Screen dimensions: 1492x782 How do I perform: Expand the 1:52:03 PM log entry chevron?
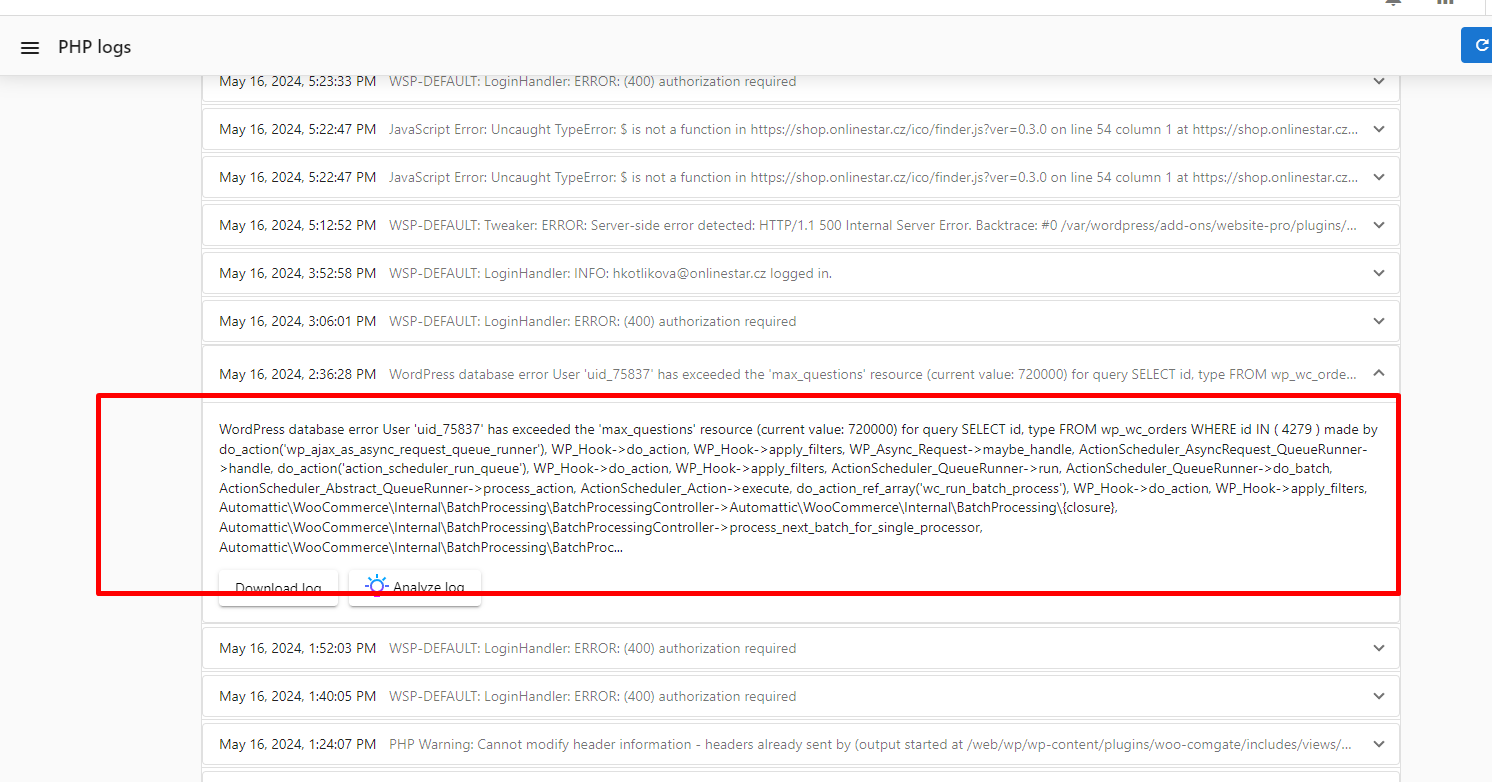pos(1379,648)
